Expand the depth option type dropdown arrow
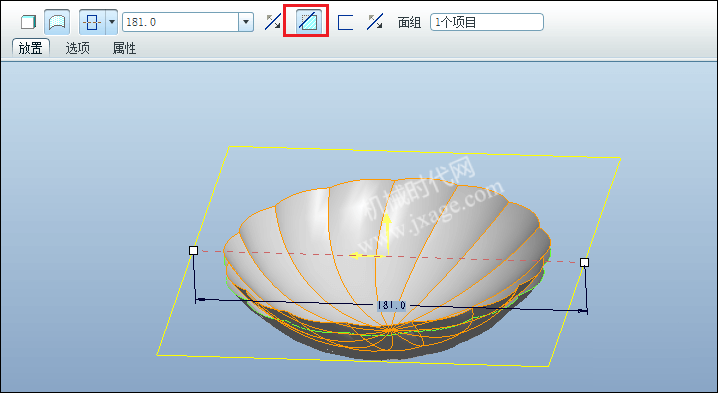 (x=112, y=22)
